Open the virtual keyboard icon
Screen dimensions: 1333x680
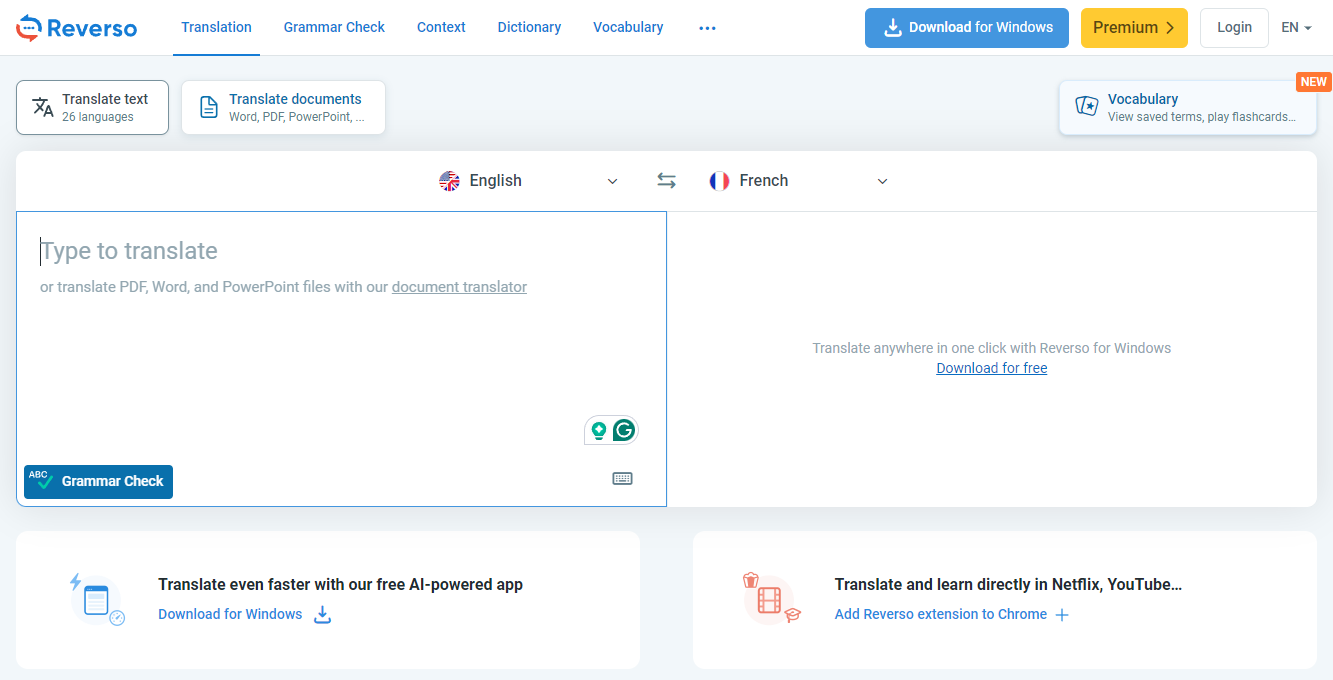coord(622,479)
